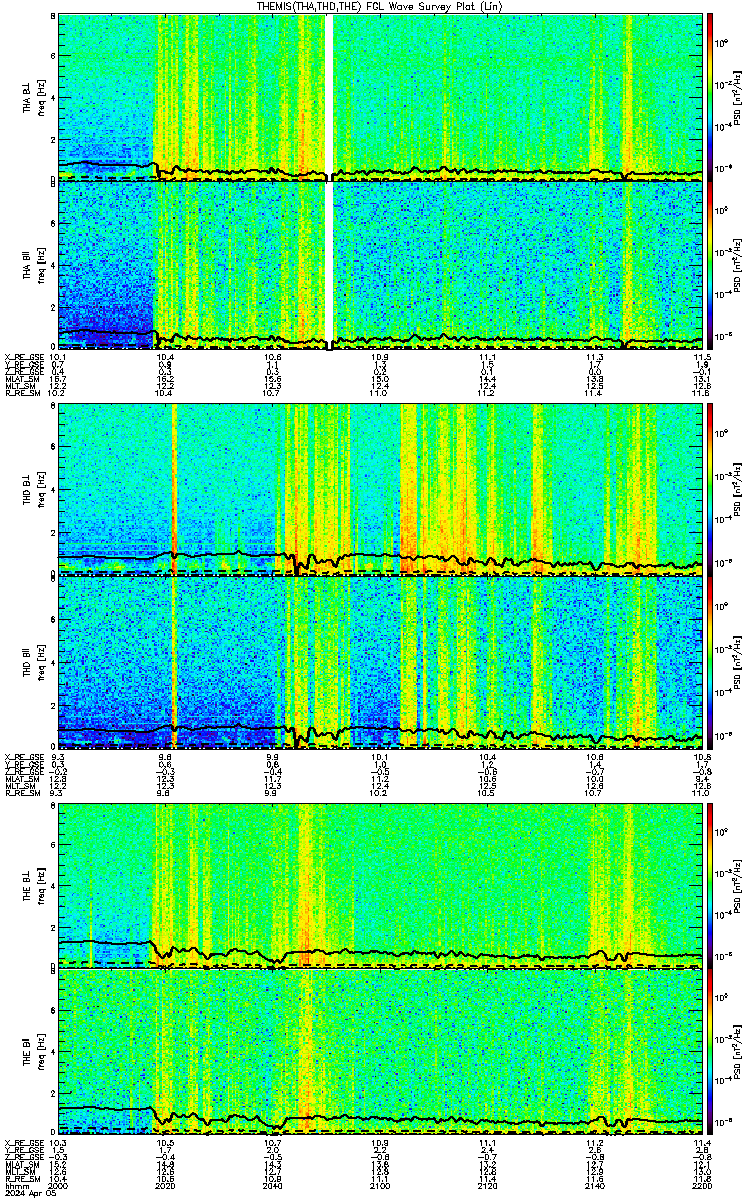Click the 2140 time label on bottom axis

click(x=593, y=1186)
